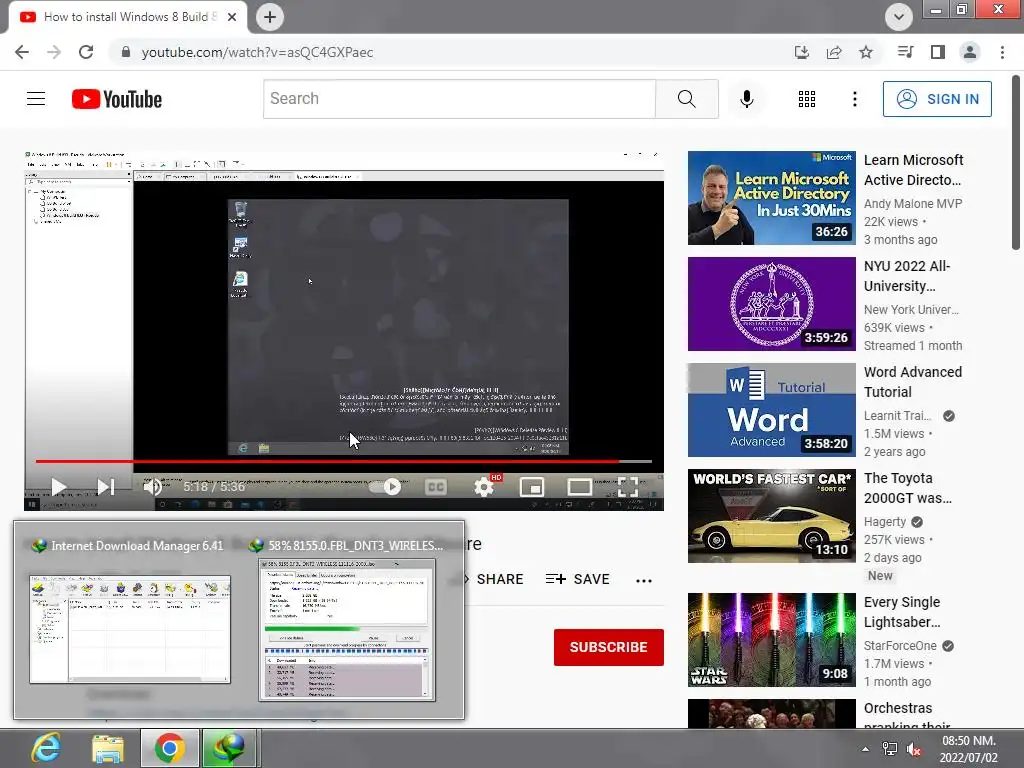Seek on the red video progress bar
1024x768 pixels.
click(344, 461)
